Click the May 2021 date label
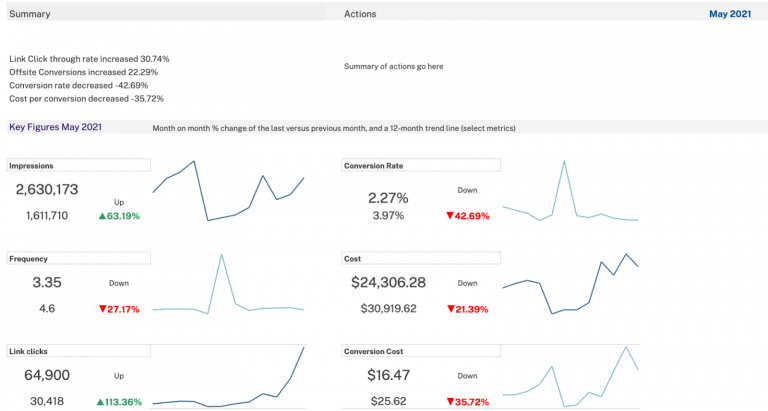 click(729, 14)
